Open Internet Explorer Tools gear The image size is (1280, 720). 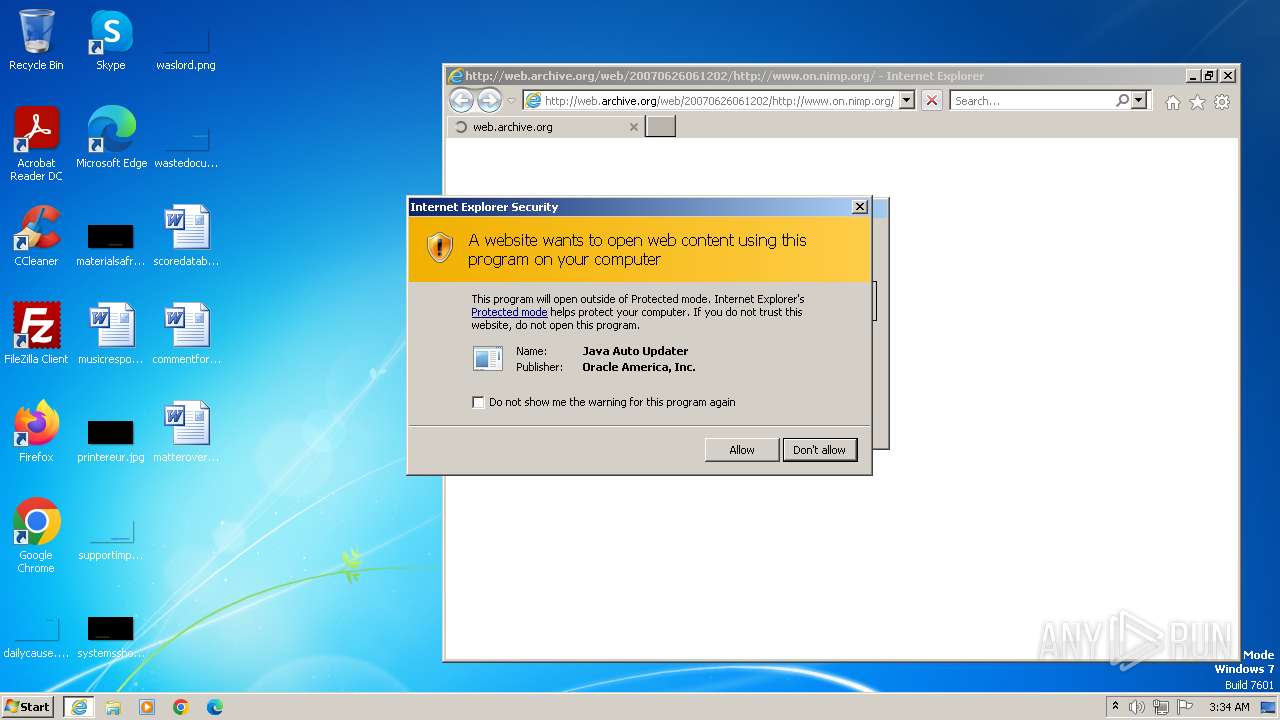(1222, 102)
